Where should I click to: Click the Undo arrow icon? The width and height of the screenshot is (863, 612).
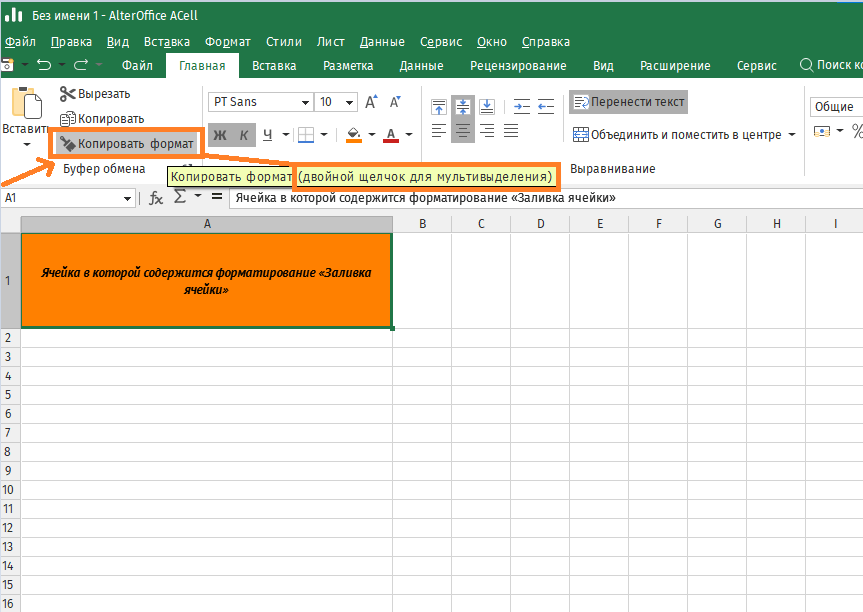click(x=44, y=65)
